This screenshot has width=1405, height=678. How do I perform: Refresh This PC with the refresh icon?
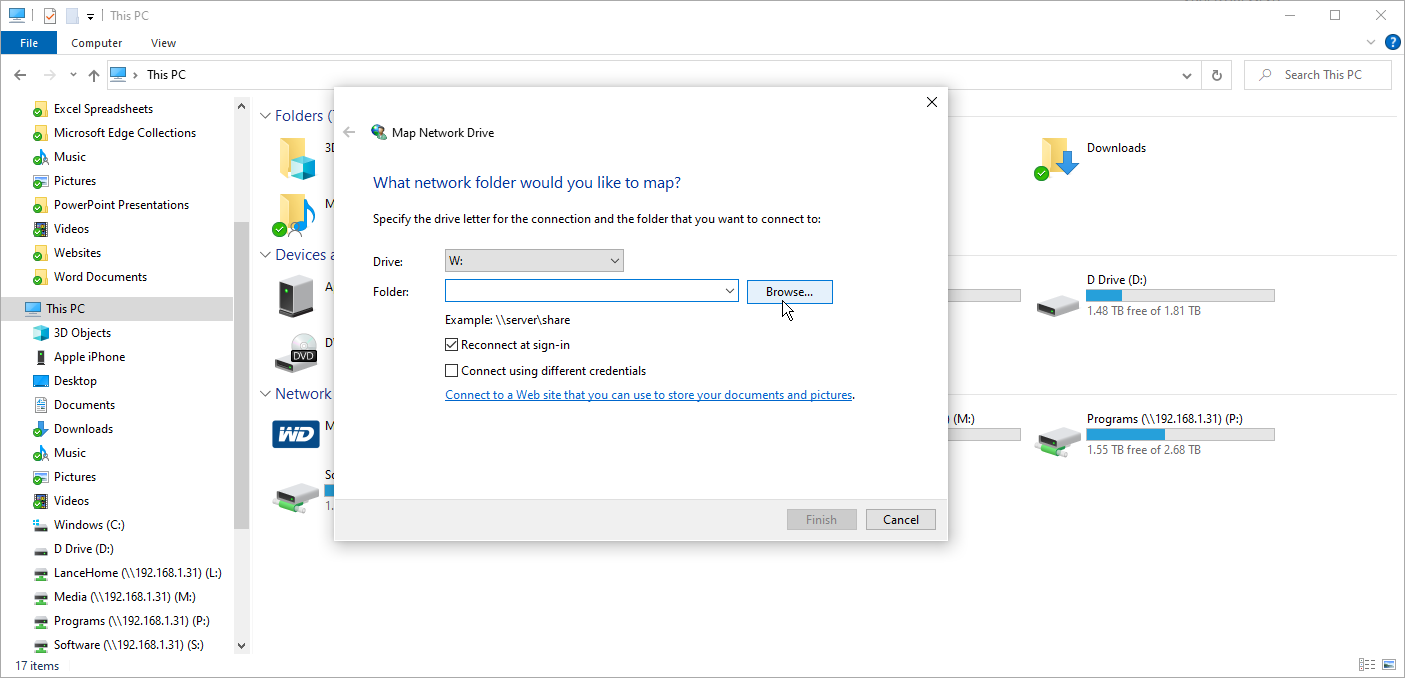click(1216, 74)
